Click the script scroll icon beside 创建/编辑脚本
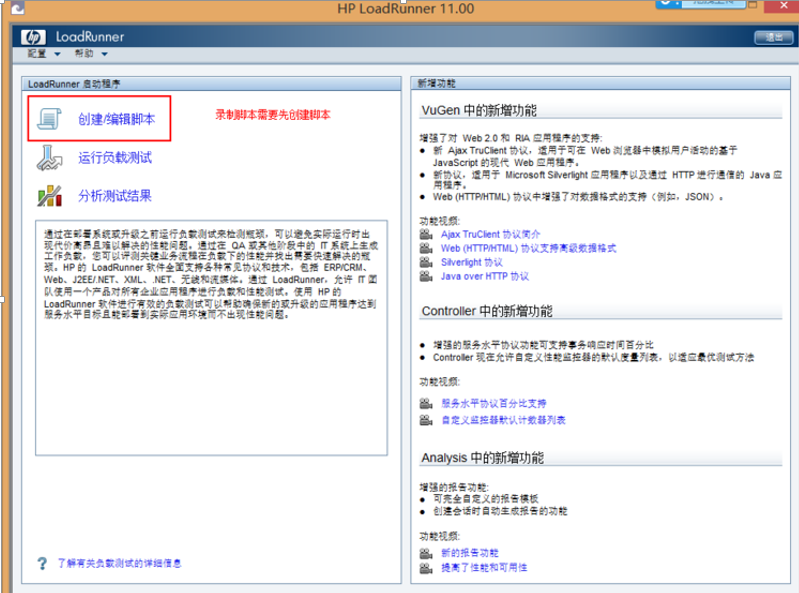799x593 pixels. [49, 119]
